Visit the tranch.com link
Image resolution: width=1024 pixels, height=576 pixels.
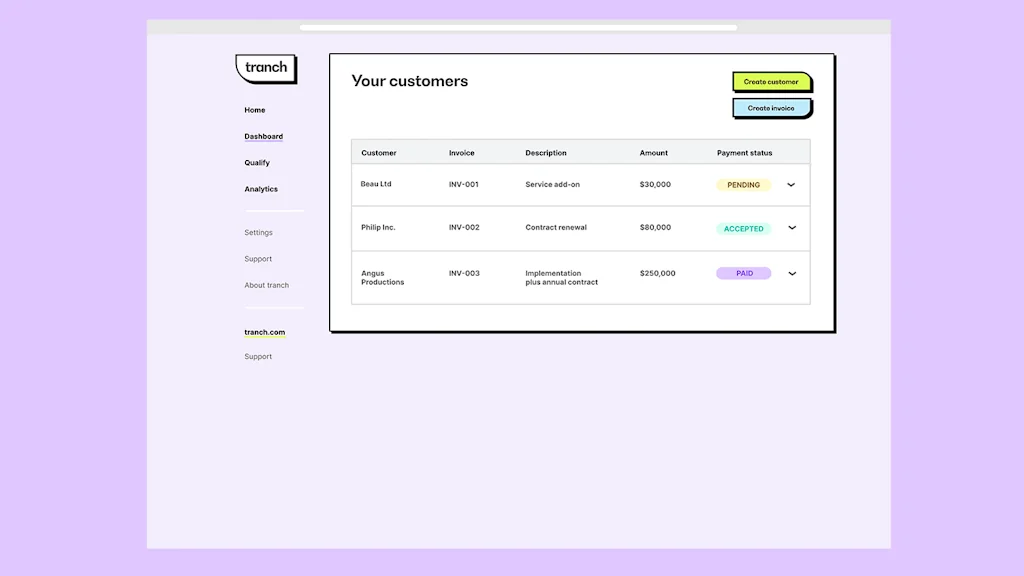(x=264, y=331)
